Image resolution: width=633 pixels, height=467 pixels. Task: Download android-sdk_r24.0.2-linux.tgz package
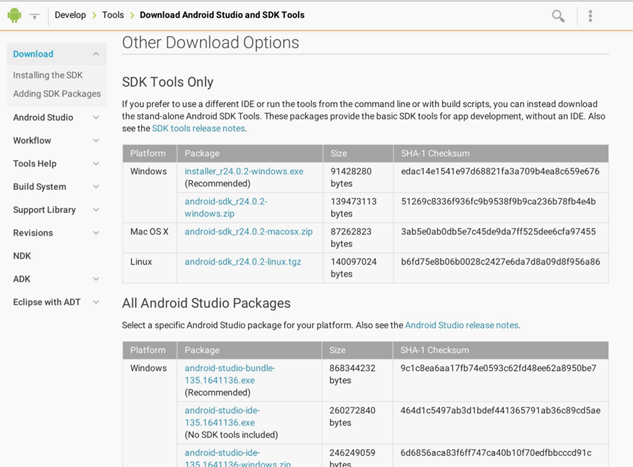[242, 262]
